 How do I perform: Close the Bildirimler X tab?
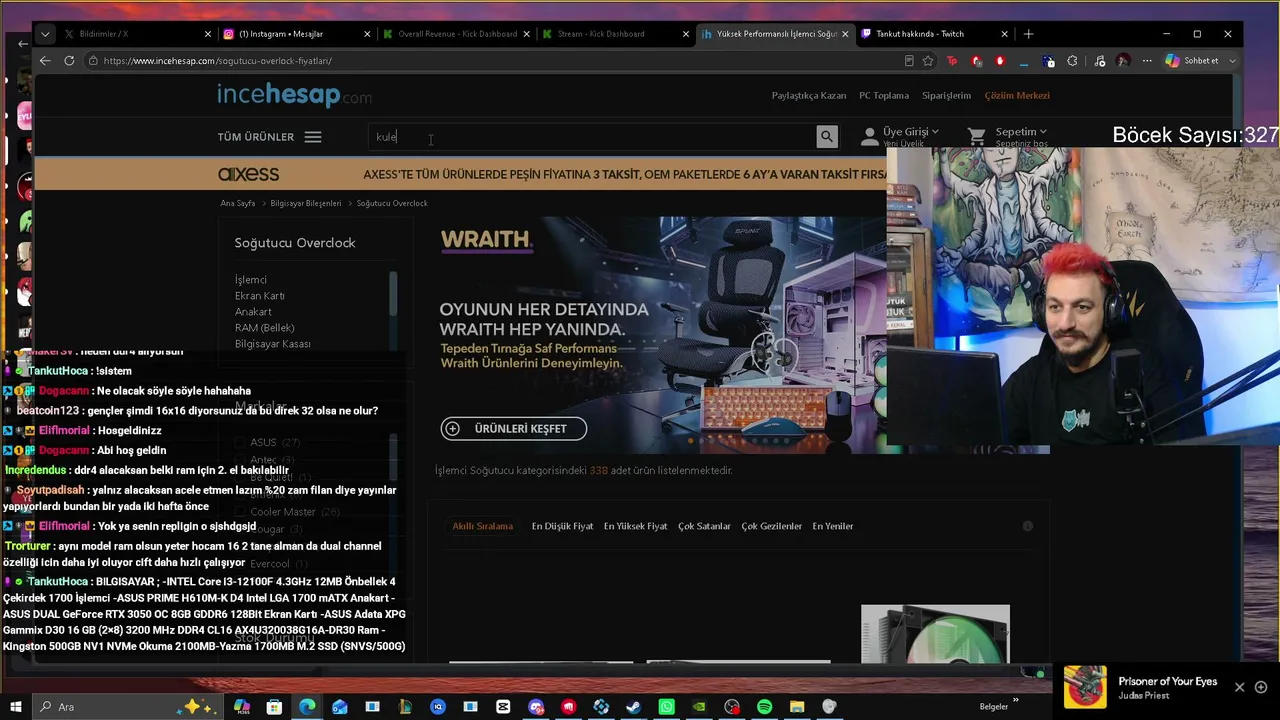point(208,34)
